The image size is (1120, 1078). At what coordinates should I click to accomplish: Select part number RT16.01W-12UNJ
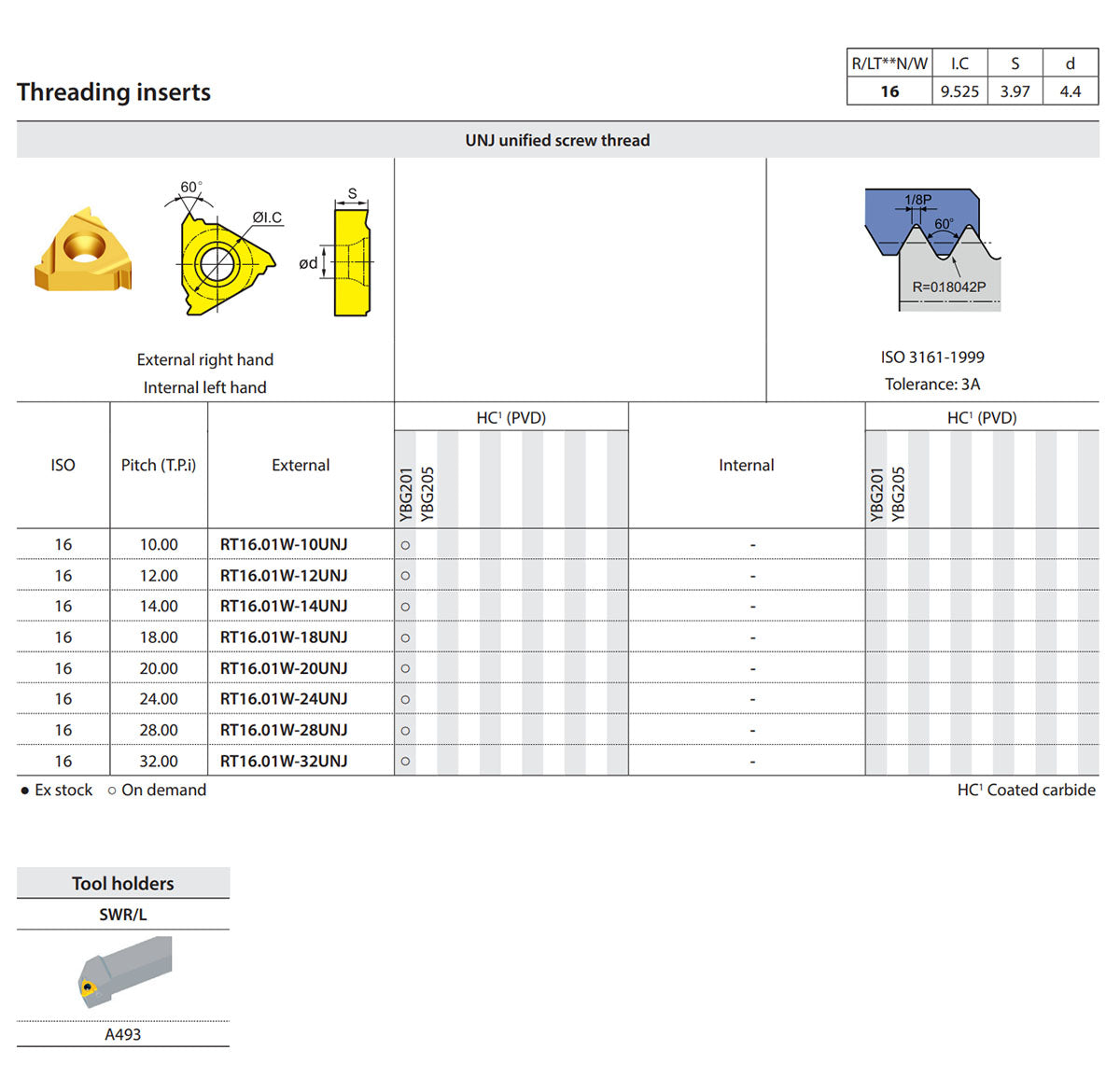[x=284, y=575]
